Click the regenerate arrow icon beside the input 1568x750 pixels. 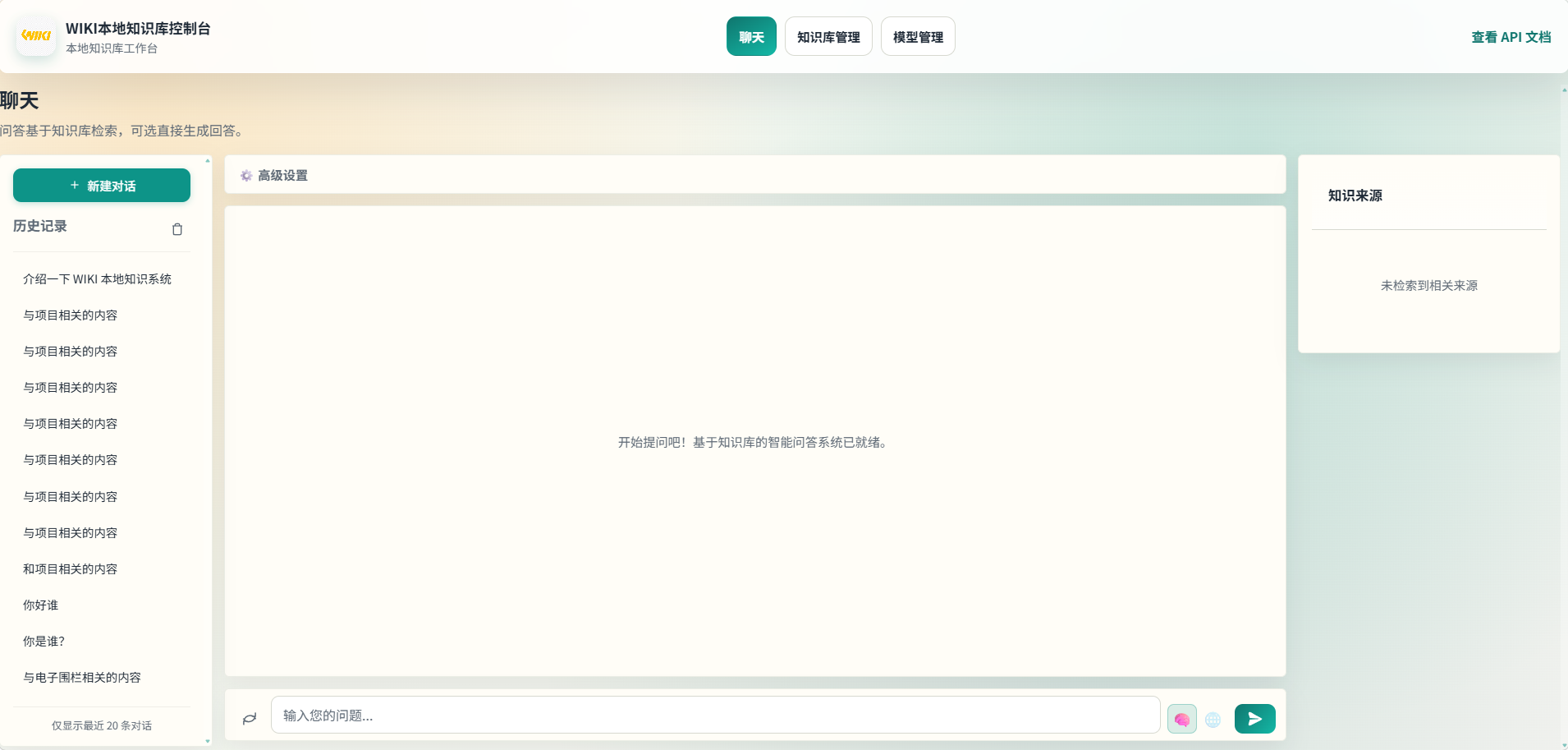point(250,719)
